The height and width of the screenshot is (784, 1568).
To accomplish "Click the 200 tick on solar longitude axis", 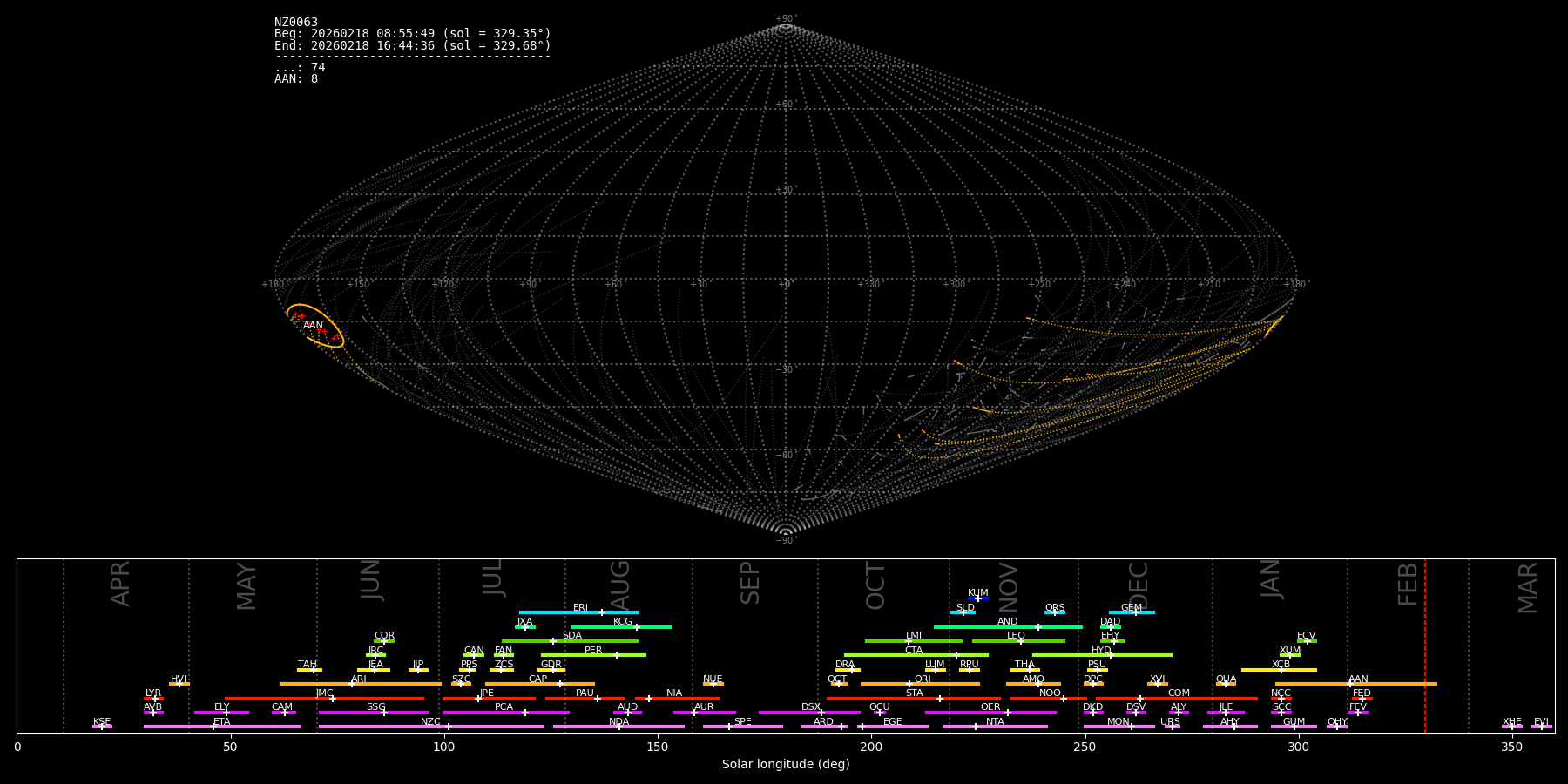I will pyautogui.click(x=871, y=747).
